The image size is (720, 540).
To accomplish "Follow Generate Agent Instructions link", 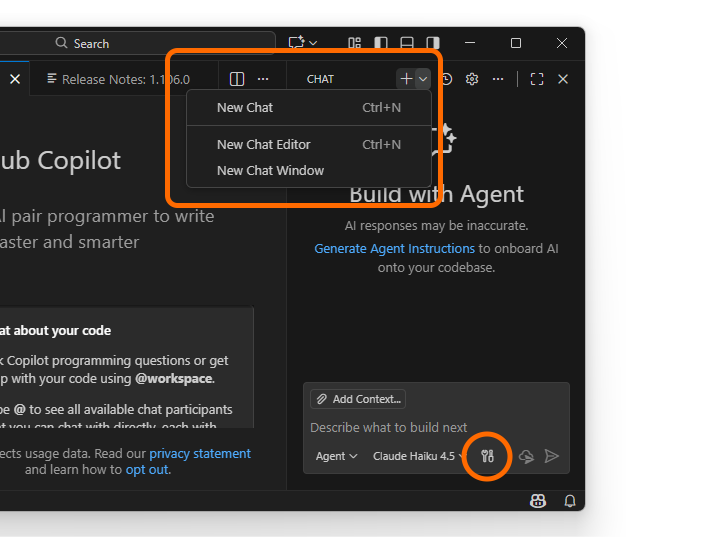I will (394, 248).
